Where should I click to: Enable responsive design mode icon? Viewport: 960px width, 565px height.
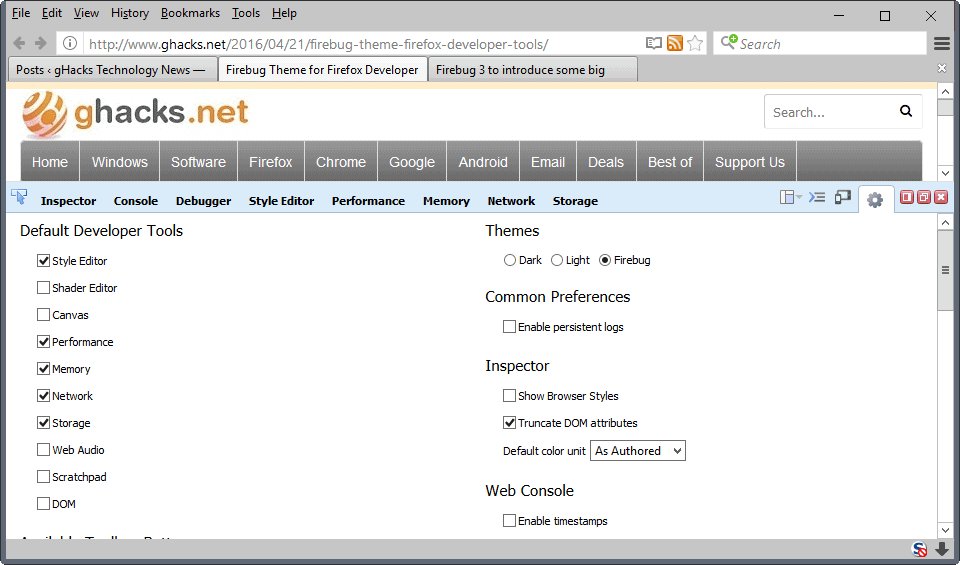[843, 198]
